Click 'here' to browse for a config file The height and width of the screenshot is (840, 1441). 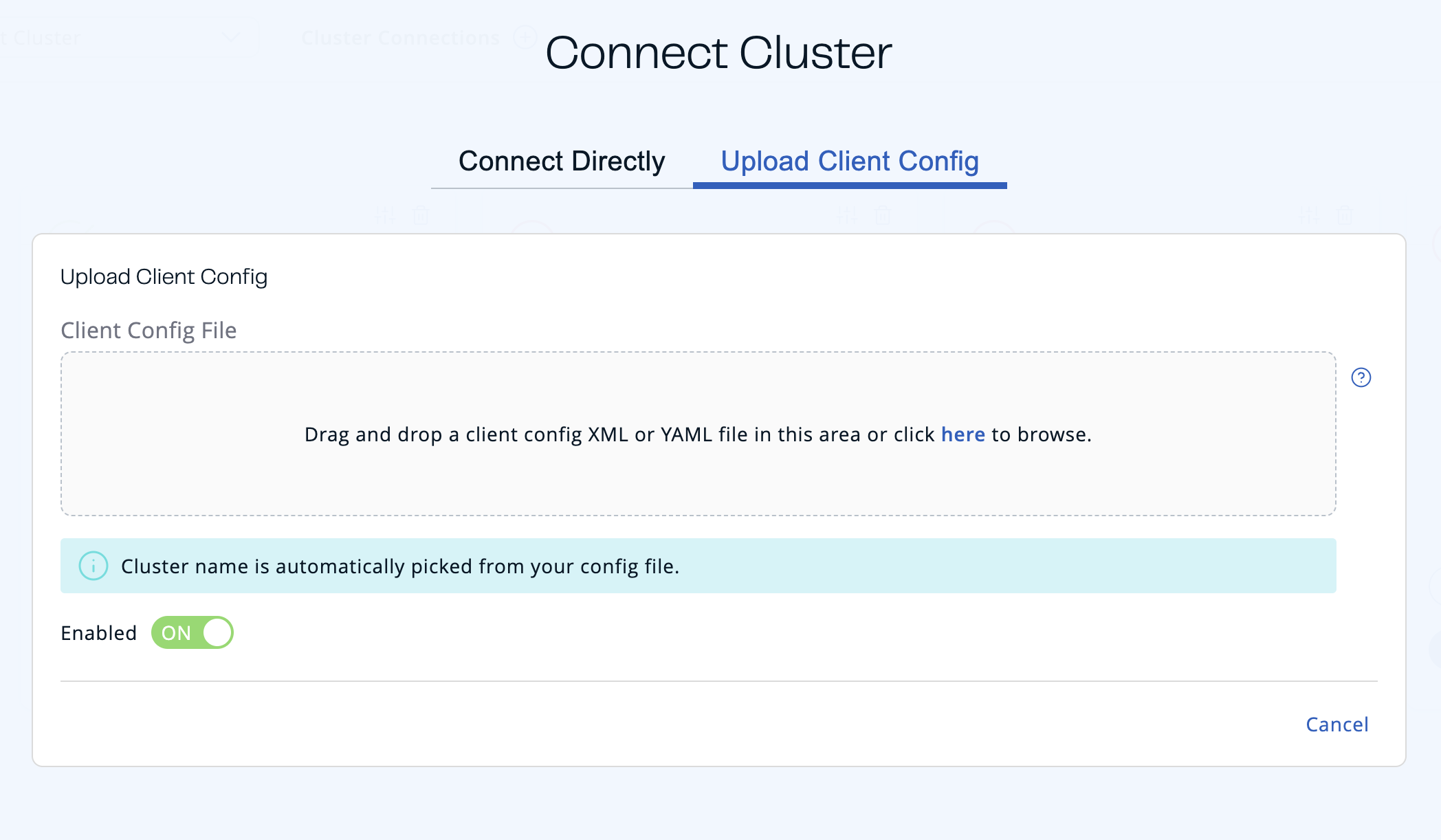[x=962, y=434]
